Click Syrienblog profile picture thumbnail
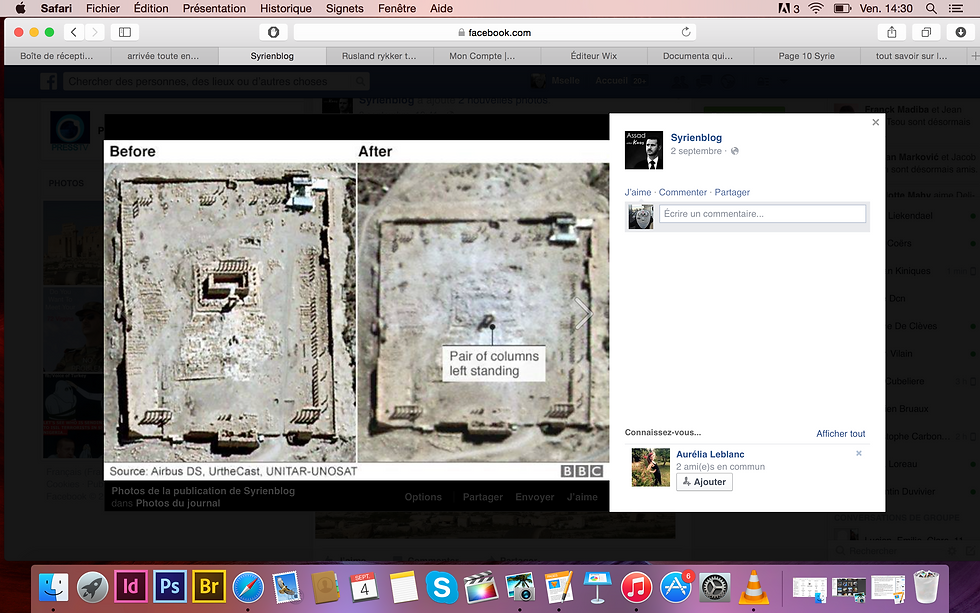The height and width of the screenshot is (613, 980). pos(644,150)
